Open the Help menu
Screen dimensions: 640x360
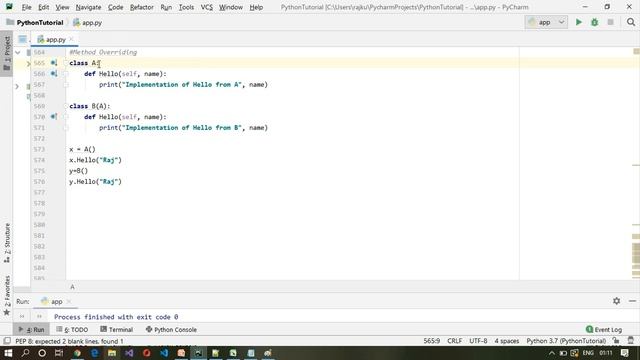pyautogui.click(x=256, y=7)
